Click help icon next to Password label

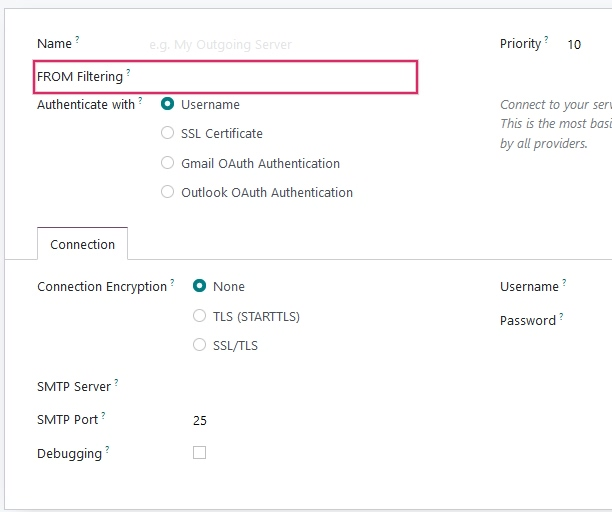click(x=561, y=317)
